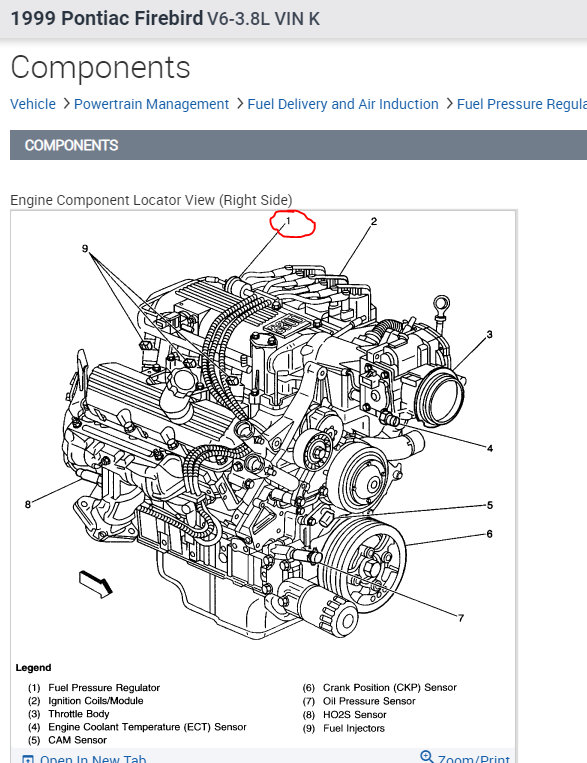This screenshot has width=587, height=763.
Task: Click the Legend heading
Action: point(33,668)
